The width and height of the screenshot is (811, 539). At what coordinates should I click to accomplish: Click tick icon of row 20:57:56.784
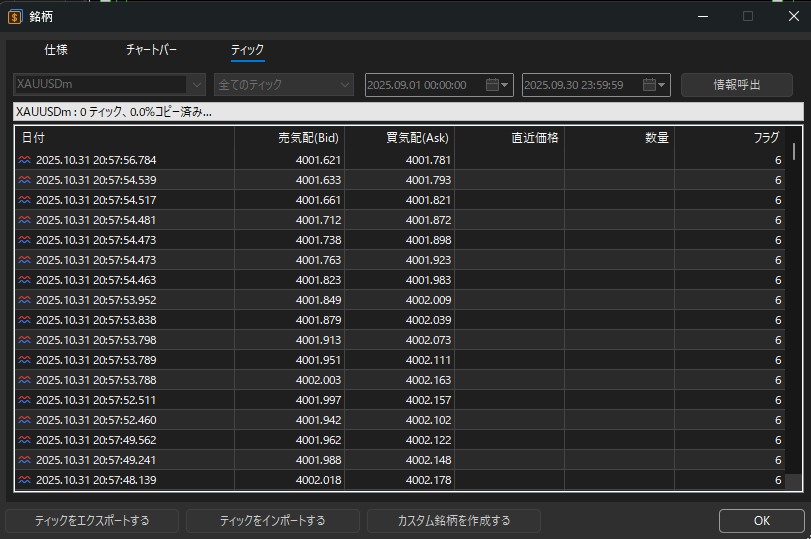[24, 160]
